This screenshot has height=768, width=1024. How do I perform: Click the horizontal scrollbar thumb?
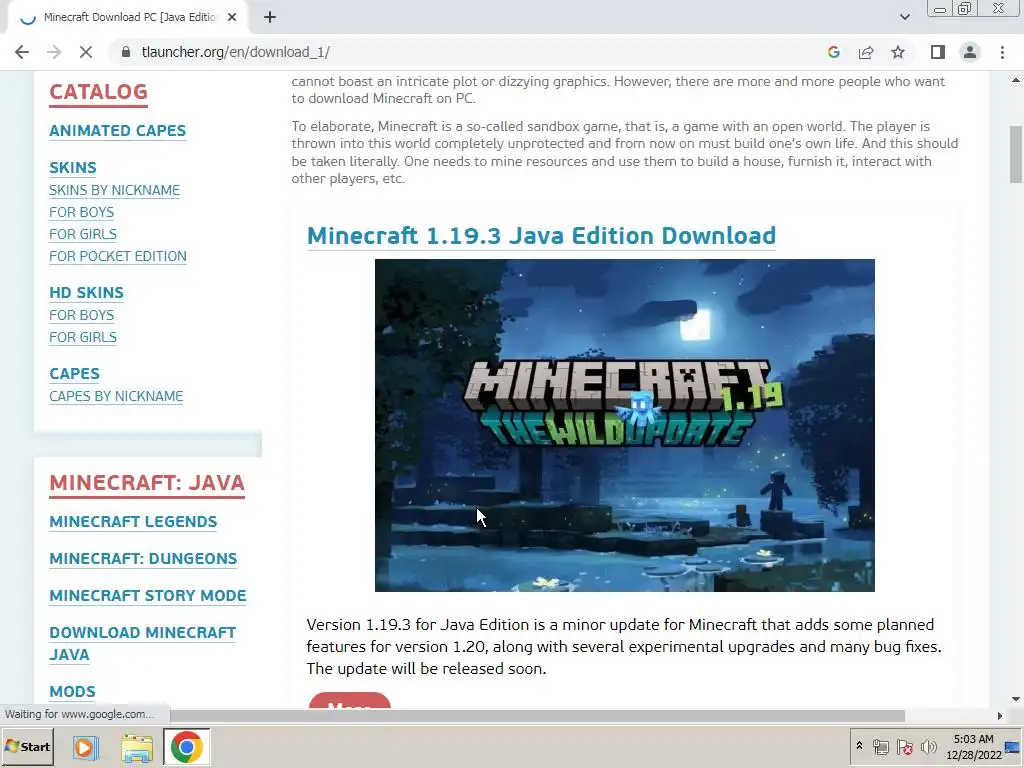point(537,716)
